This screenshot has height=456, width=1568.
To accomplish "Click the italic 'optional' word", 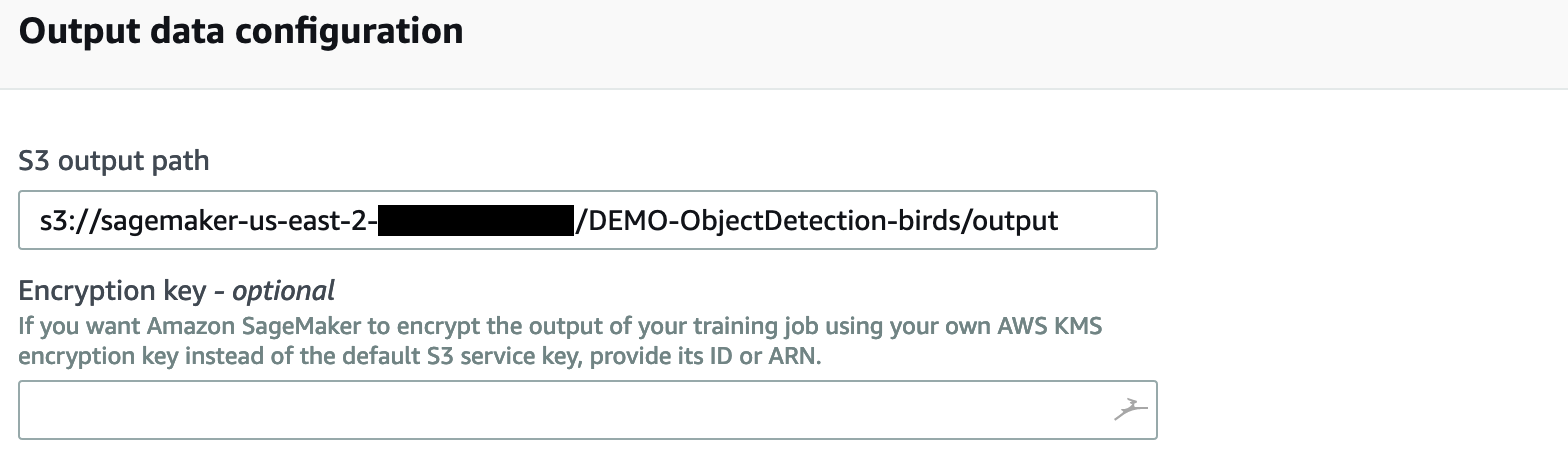I will coord(283,291).
